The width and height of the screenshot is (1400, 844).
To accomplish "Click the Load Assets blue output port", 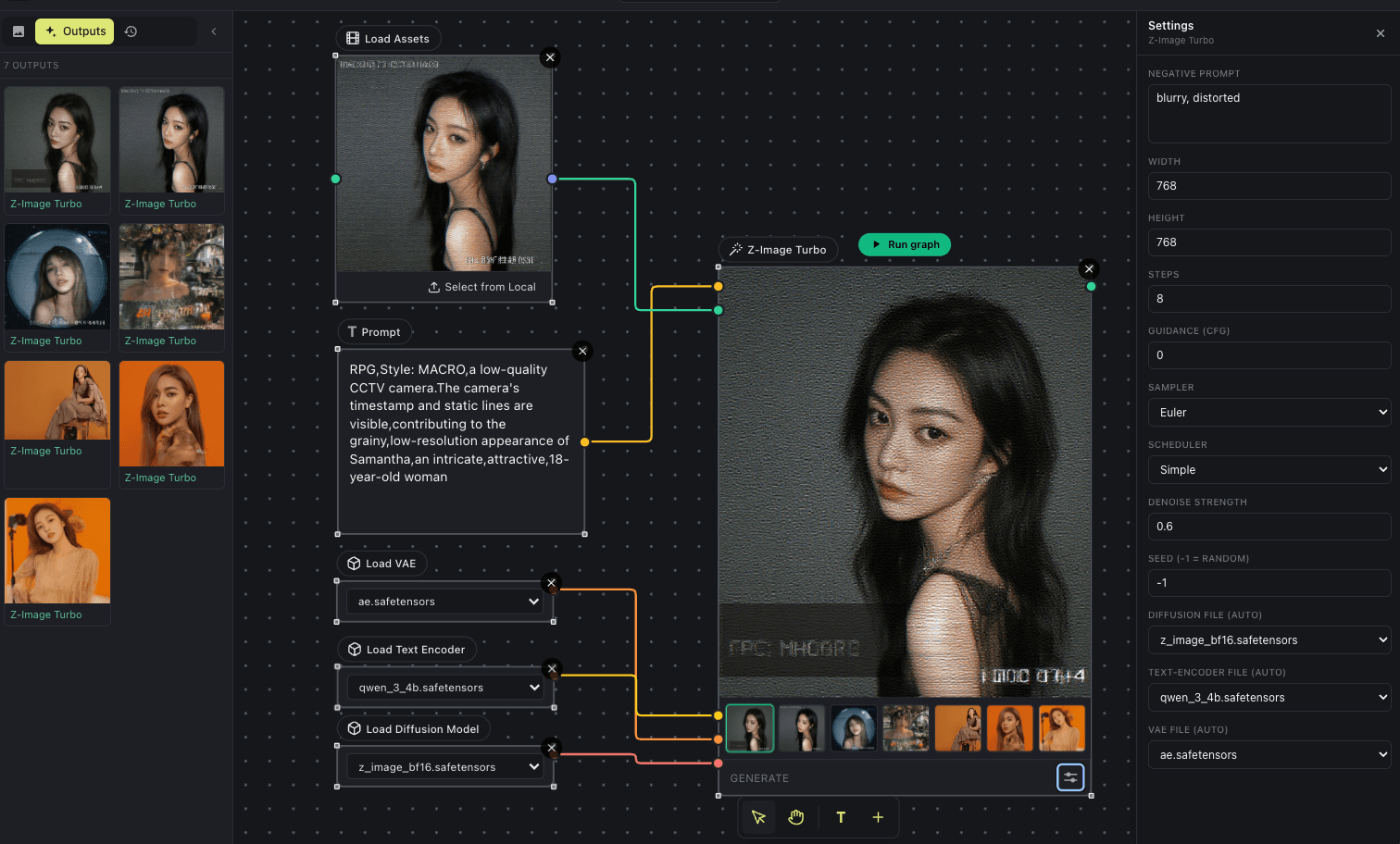I will click(552, 179).
